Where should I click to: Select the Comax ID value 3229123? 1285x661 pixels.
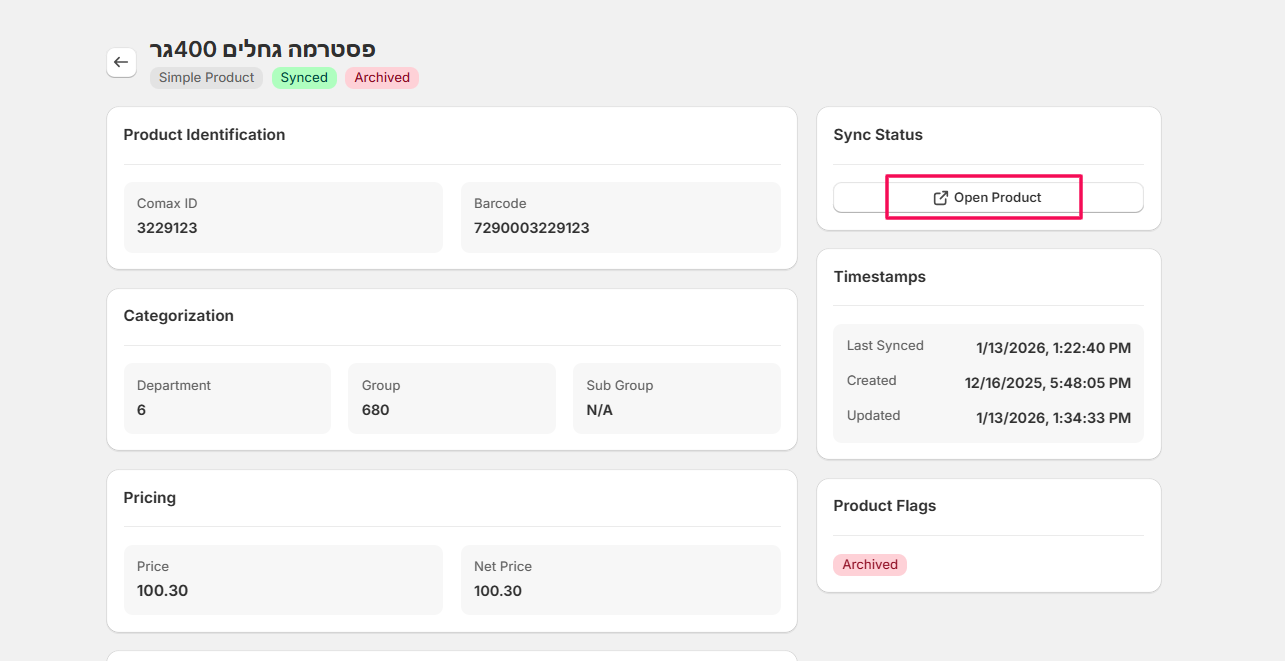click(167, 228)
